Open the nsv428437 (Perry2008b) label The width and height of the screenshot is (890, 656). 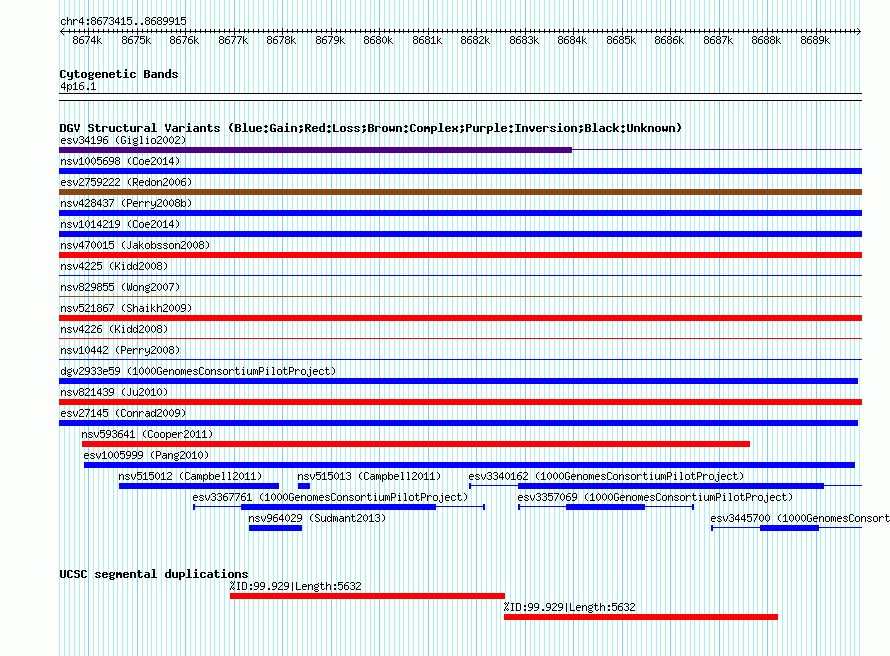[x=126, y=203]
